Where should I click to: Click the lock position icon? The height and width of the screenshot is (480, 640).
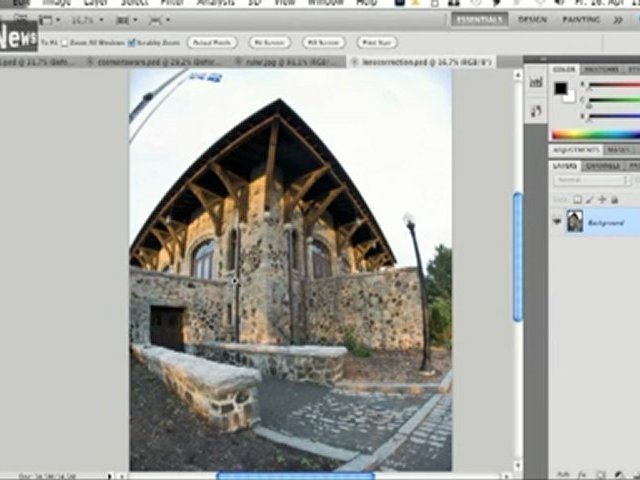[602, 200]
